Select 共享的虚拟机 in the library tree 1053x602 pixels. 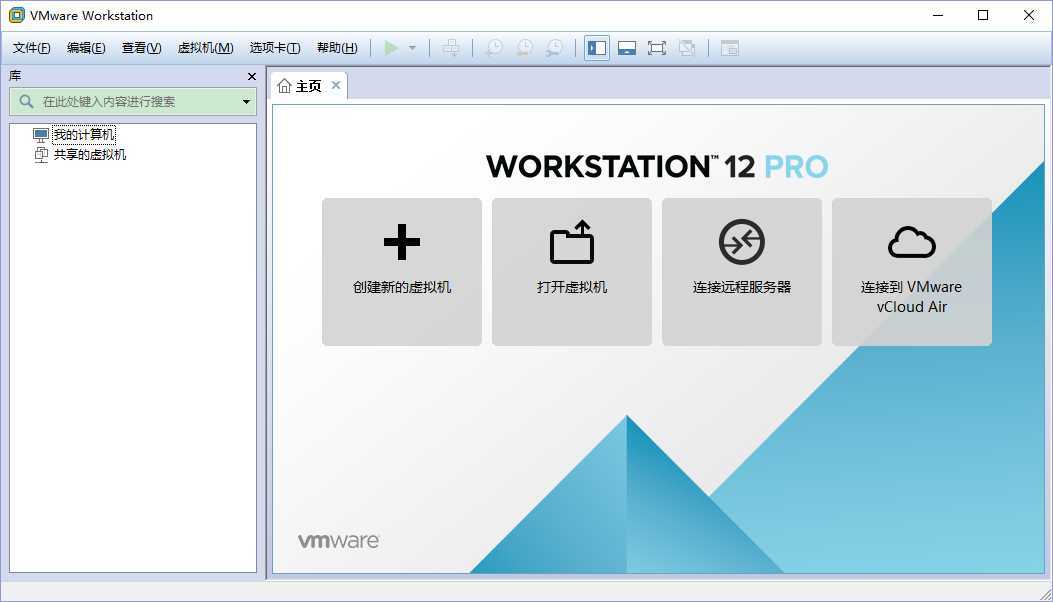[x=89, y=155]
